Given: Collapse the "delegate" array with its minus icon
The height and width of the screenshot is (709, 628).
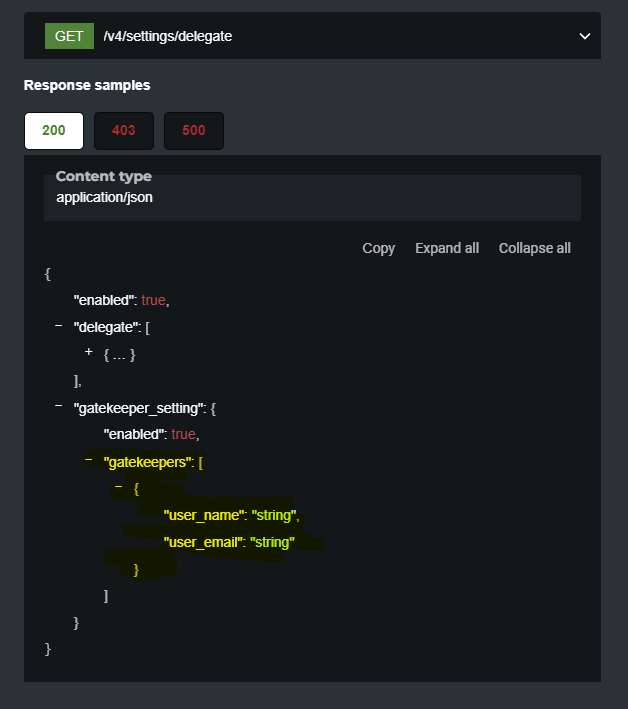Looking at the screenshot, I should coord(59,326).
